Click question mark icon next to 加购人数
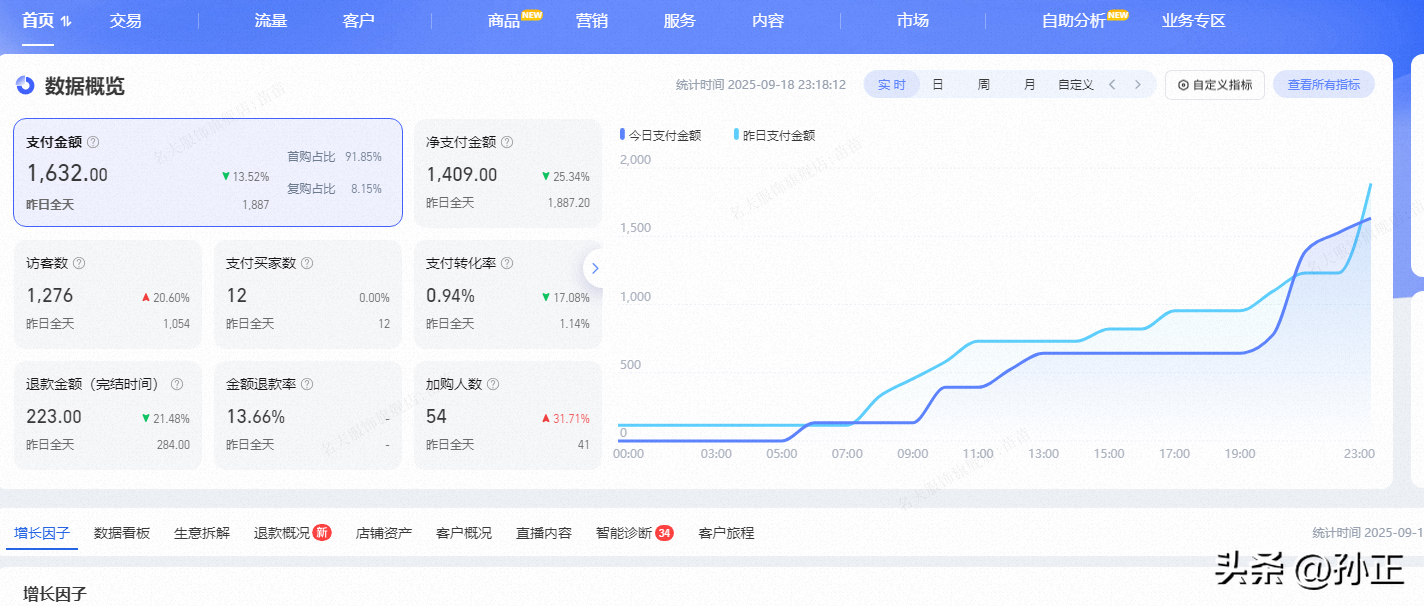The image size is (1424, 606). [493, 384]
